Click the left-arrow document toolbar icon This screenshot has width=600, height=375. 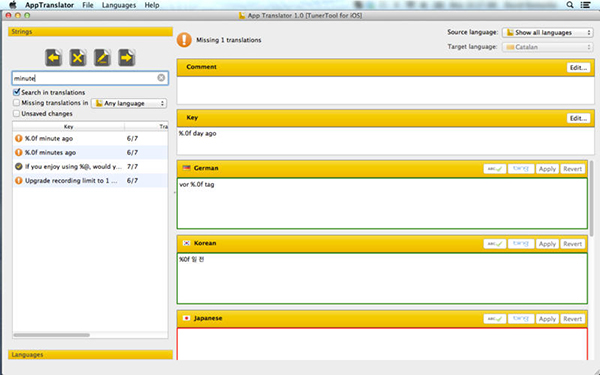[54, 58]
